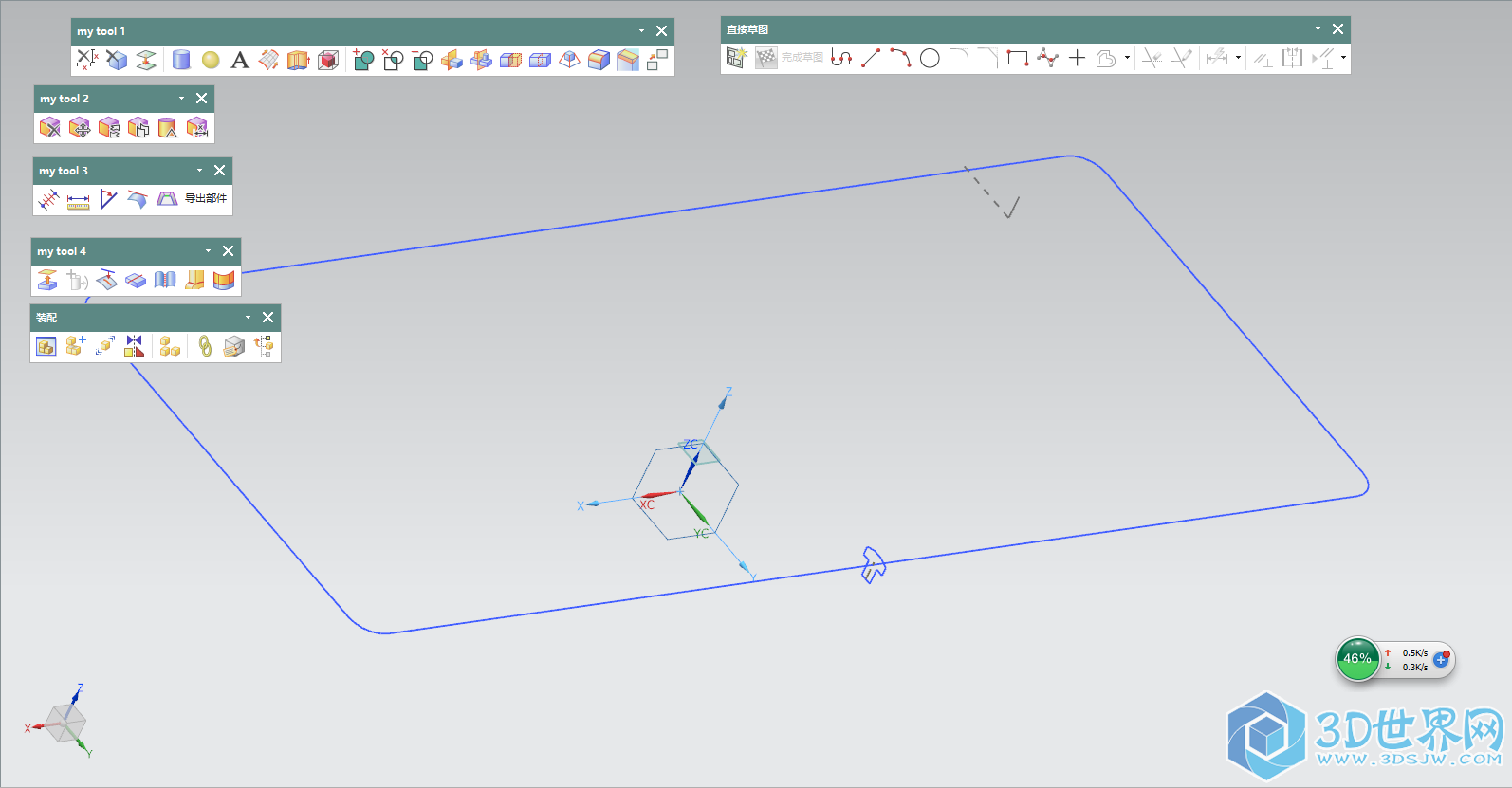Click the Replace Face icon in my tool 2
This screenshot has height=788, width=1512.
pyautogui.click(x=109, y=127)
